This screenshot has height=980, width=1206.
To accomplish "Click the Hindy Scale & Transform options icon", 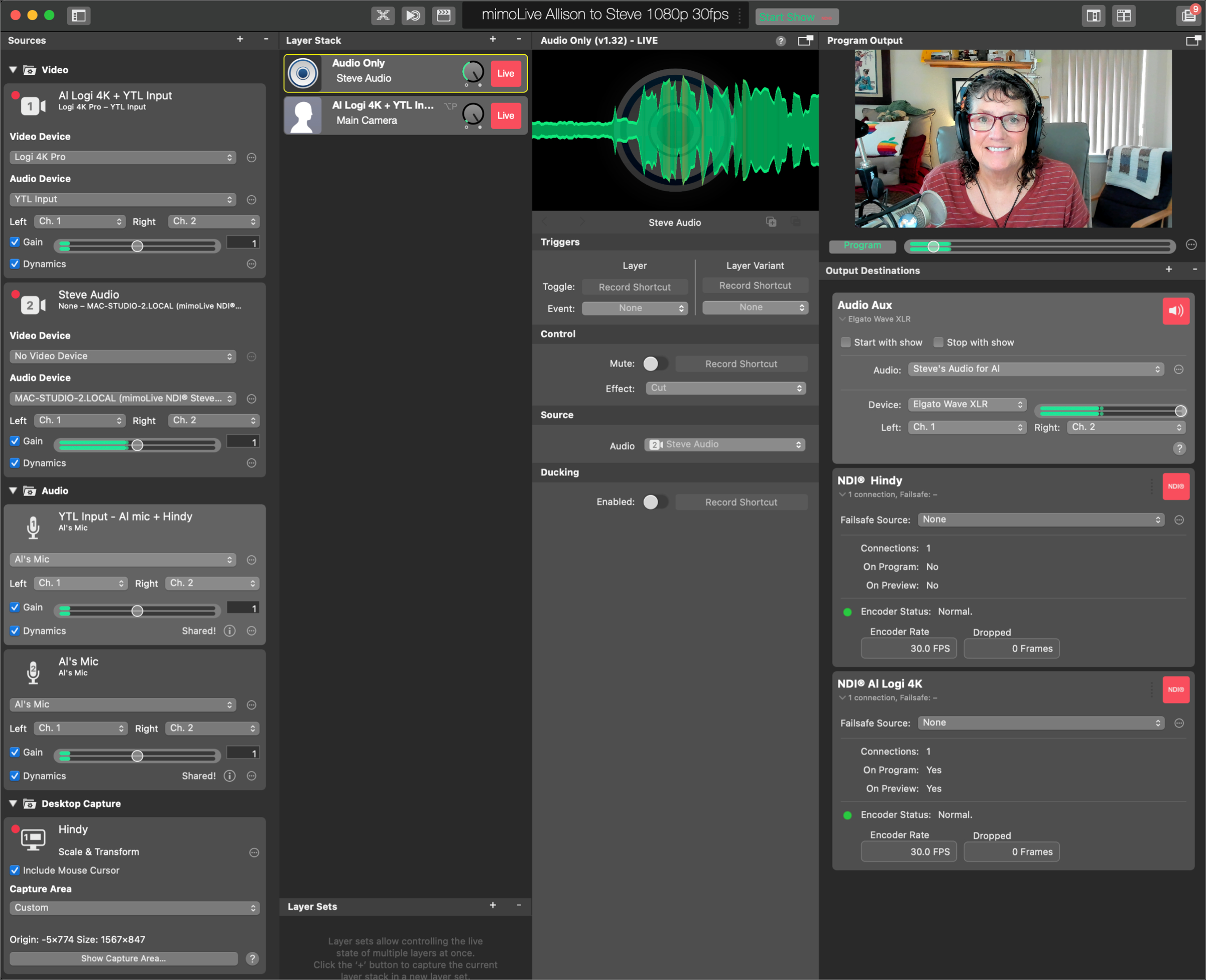I will coord(254,852).
